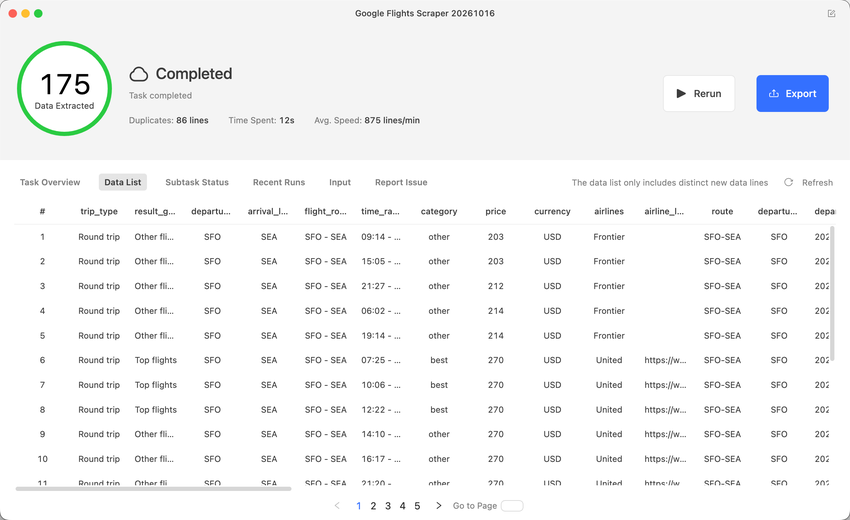The image size is (850, 520).
Task: Go to the next page with right chevron
Action: coord(439,505)
